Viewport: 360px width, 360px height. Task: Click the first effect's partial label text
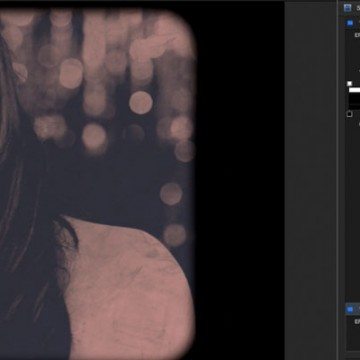[x=357, y=35]
